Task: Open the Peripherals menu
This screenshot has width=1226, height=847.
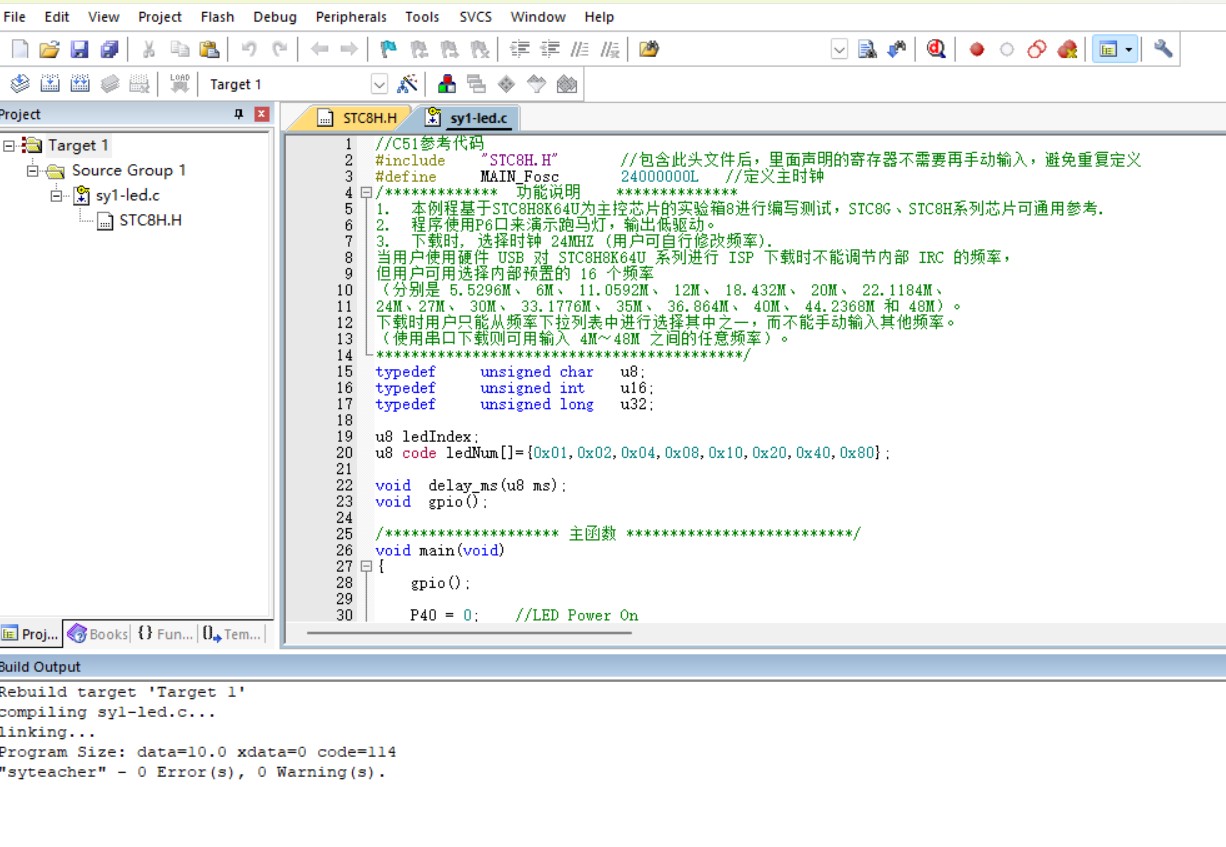Action: (351, 16)
